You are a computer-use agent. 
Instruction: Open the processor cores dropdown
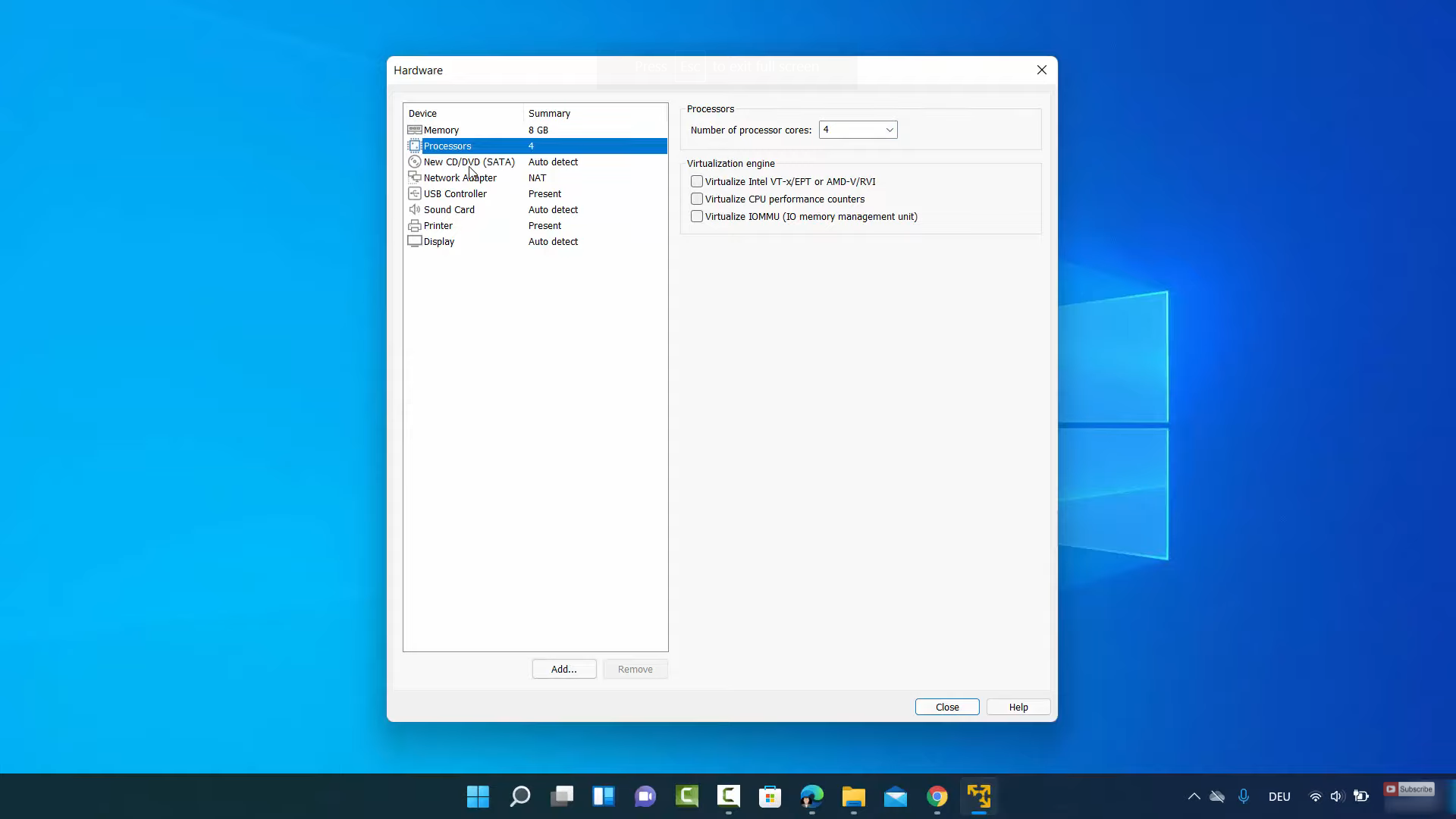858,130
